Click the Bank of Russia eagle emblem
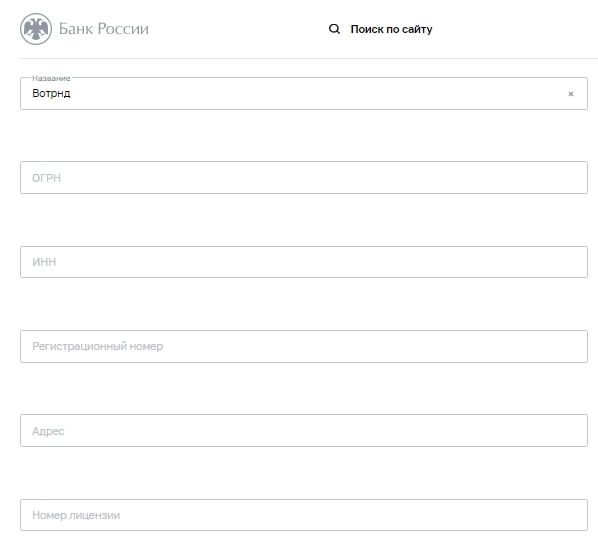 click(x=36, y=29)
